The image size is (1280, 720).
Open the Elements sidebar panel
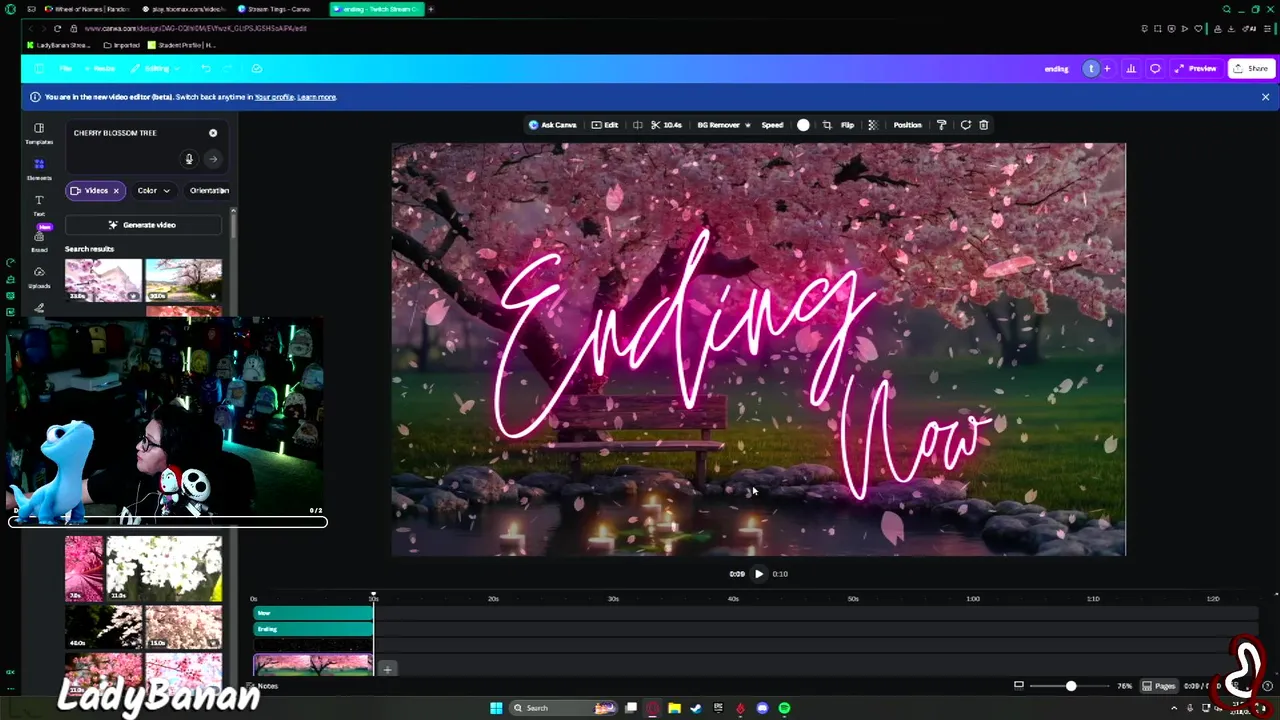[x=39, y=169]
